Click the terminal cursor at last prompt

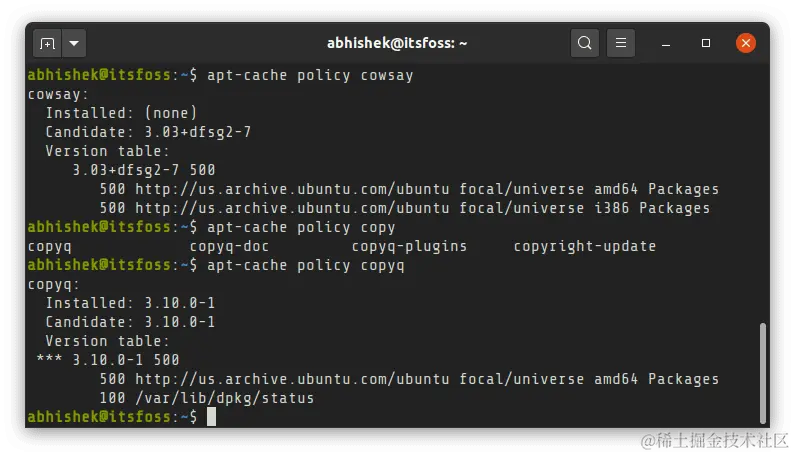(211, 417)
